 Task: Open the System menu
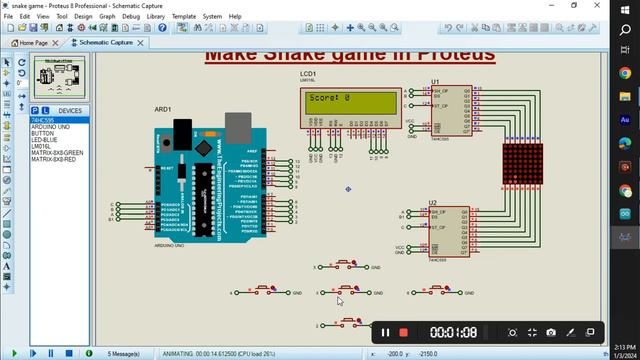pyautogui.click(x=212, y=16)
